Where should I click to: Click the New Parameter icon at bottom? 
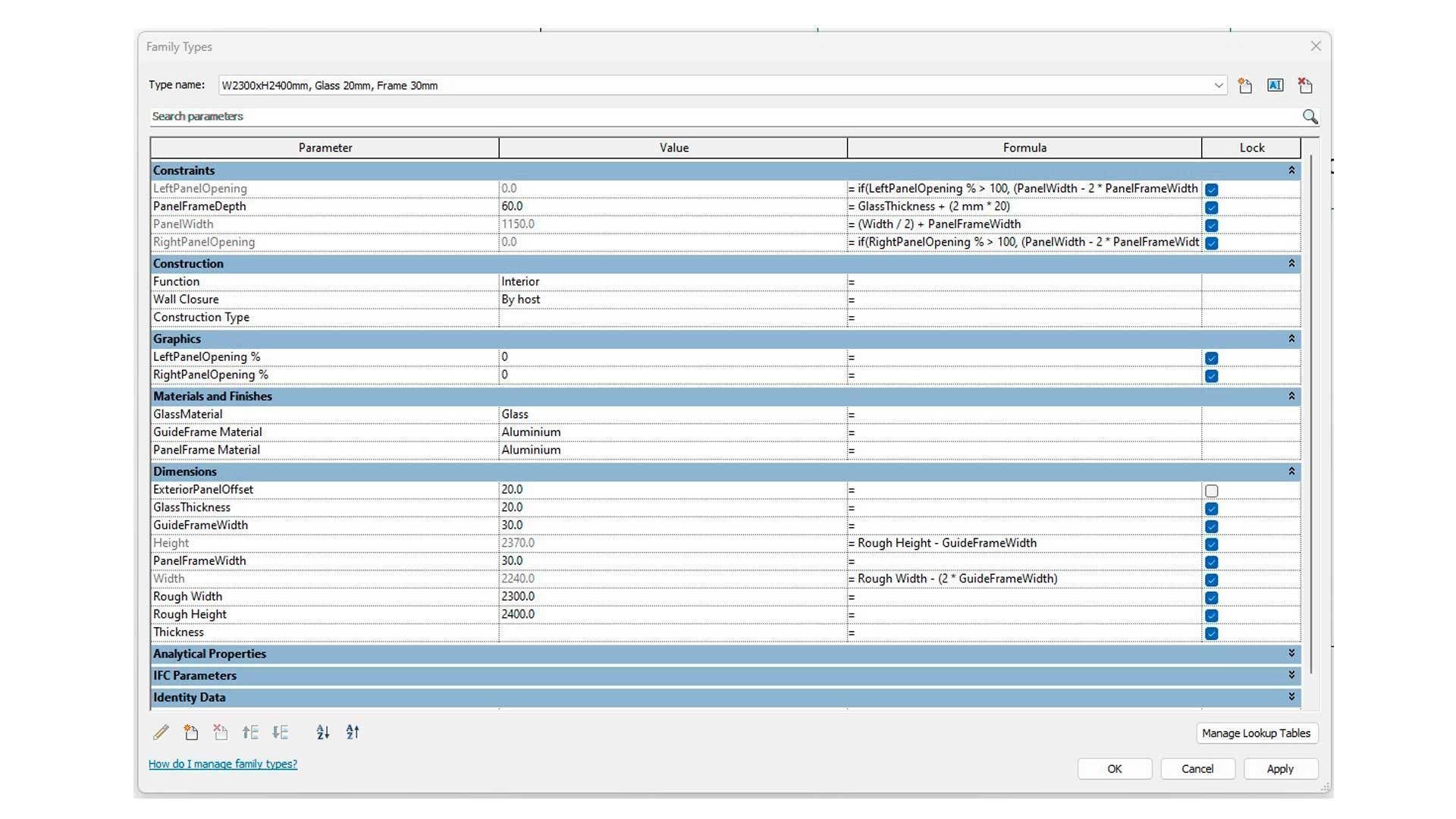191,733
